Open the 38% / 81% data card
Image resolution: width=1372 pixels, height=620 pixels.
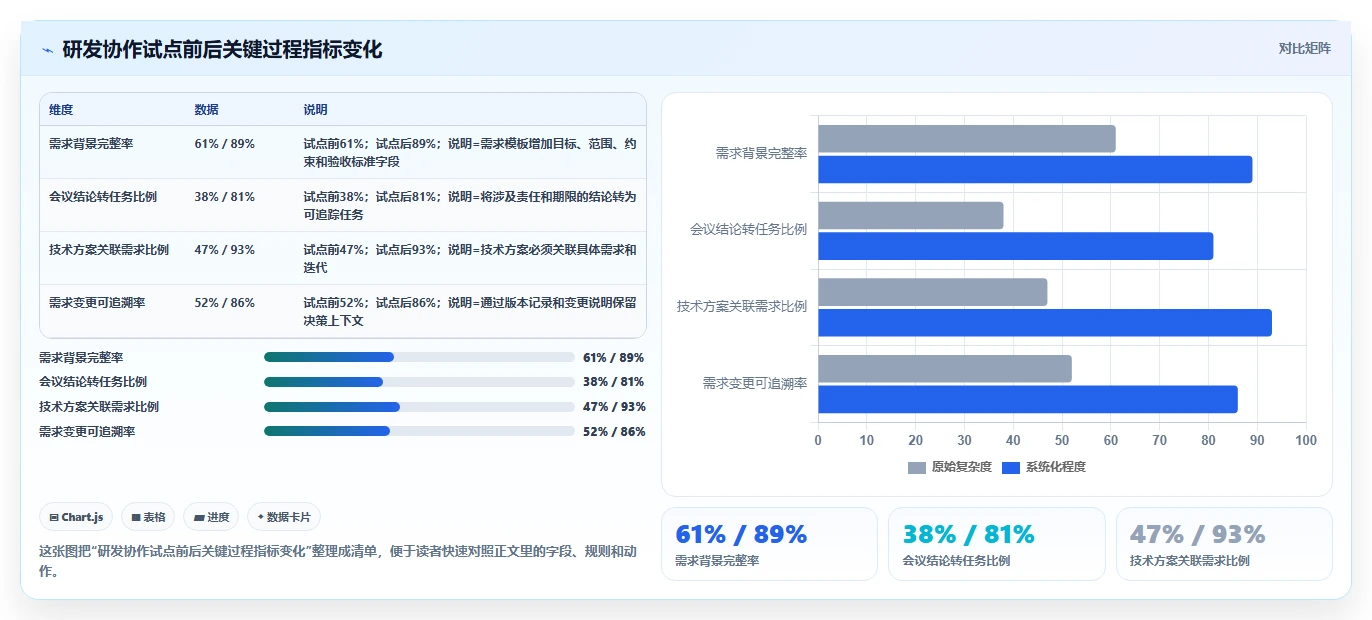(x=997, y=544)
